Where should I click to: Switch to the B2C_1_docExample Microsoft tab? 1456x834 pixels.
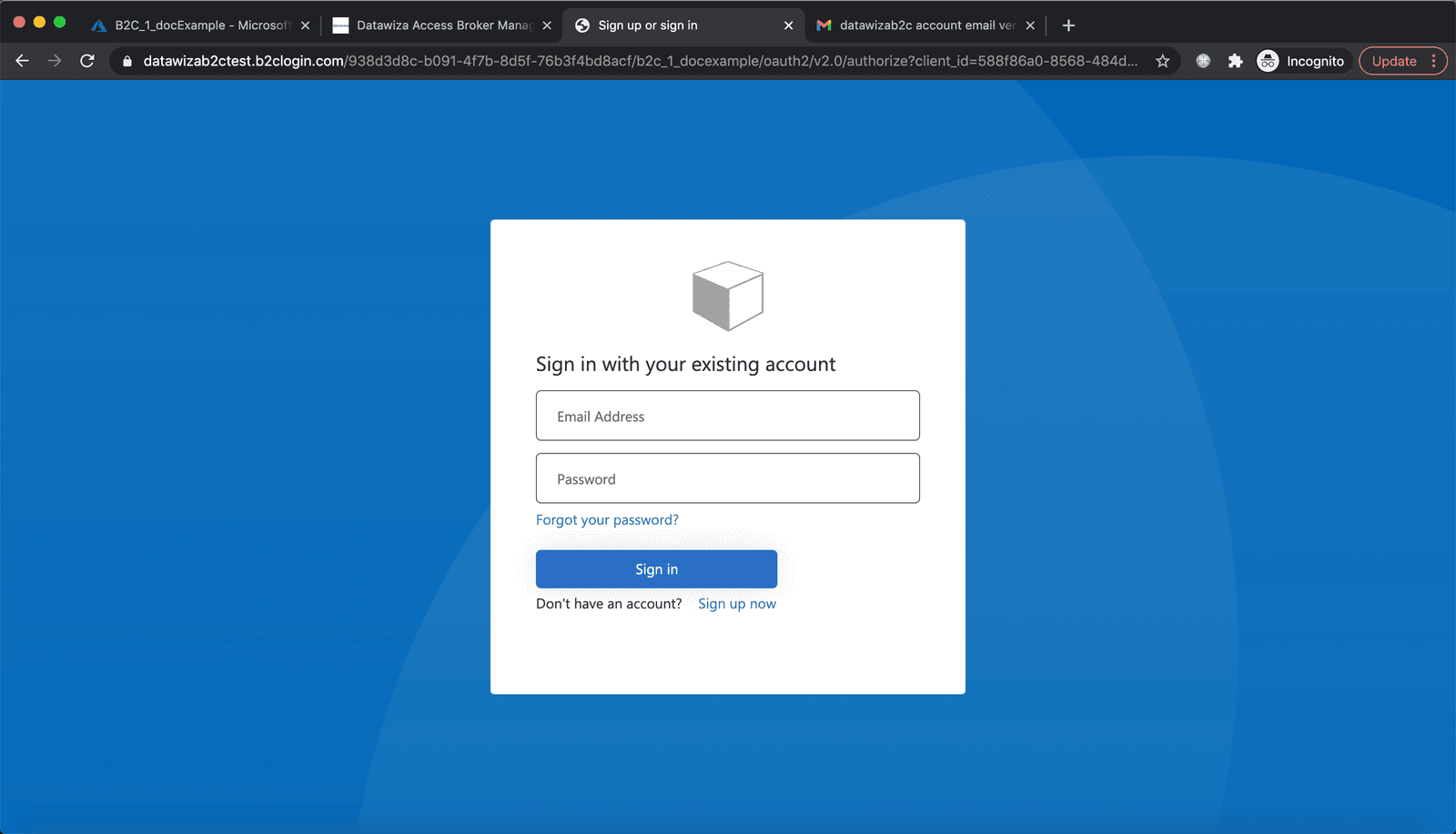pyautogui.click(x=199, y=25)
